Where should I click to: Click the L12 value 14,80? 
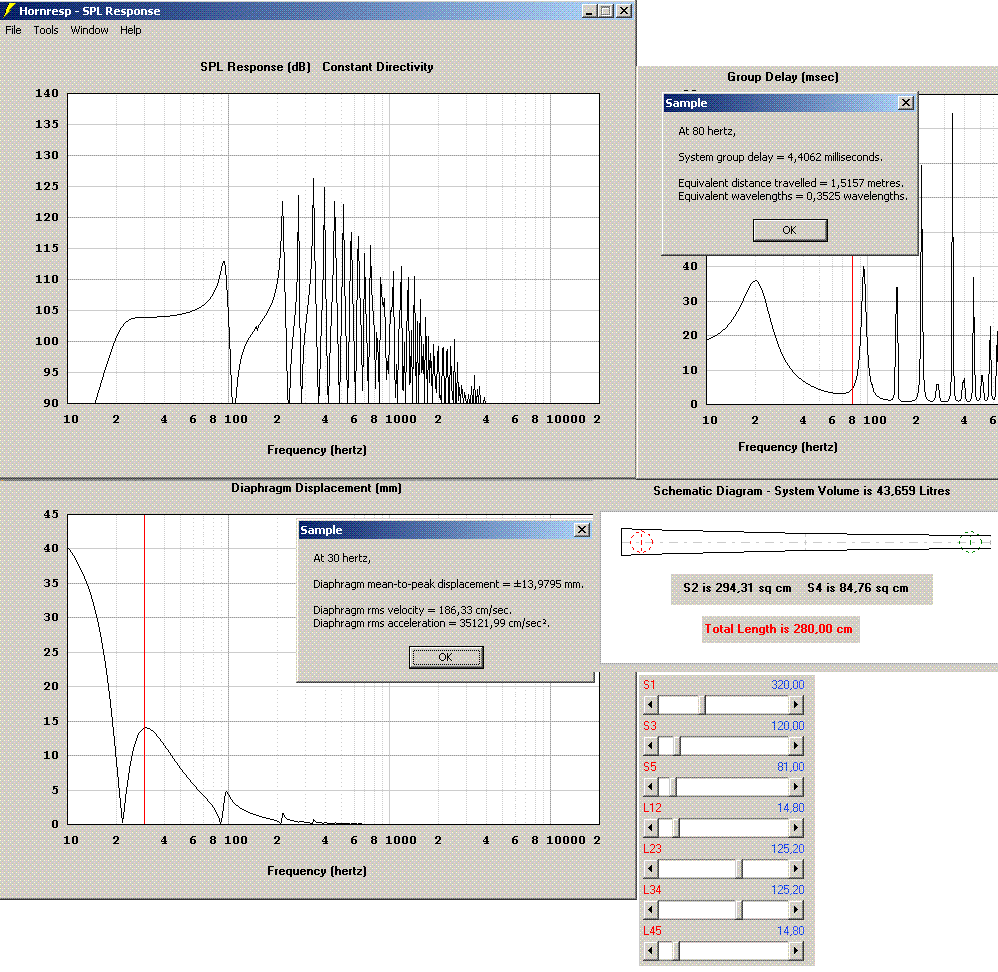[x=791, y=808]
